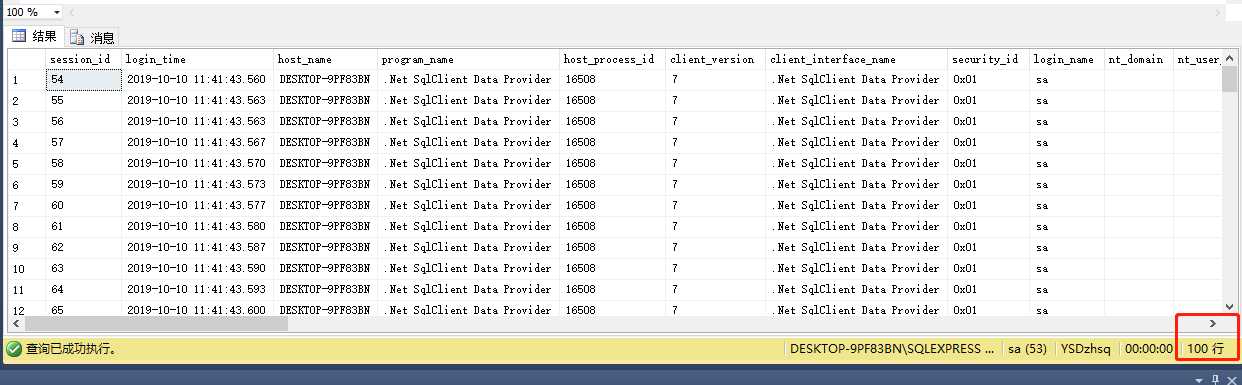1242x385 pixels.
Task: Select login_time 2019-10-10 11:41:43.567
Action: [197, 142]
